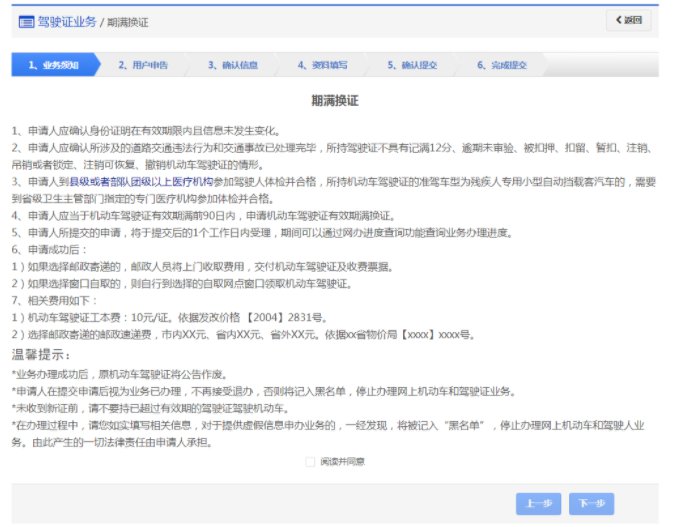Click the 温馨提示 section heading
The width and height of the screenshot is (676, 527).
(41, 354)
